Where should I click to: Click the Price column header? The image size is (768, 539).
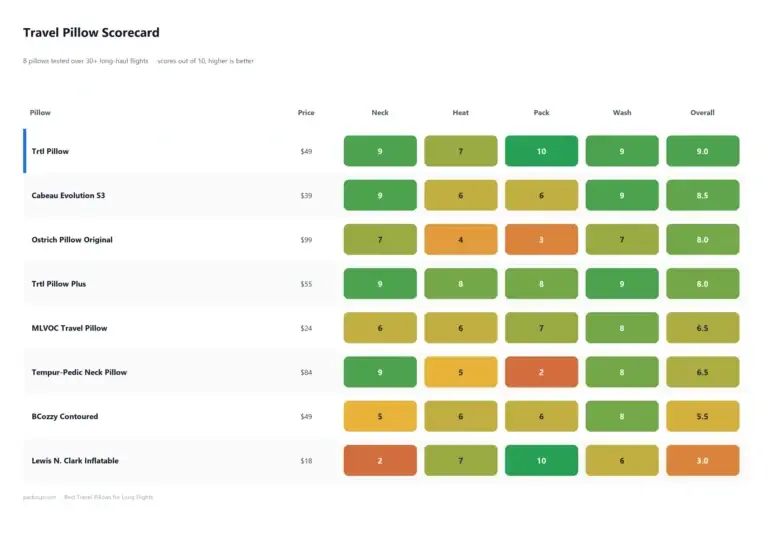click(306, 113)
